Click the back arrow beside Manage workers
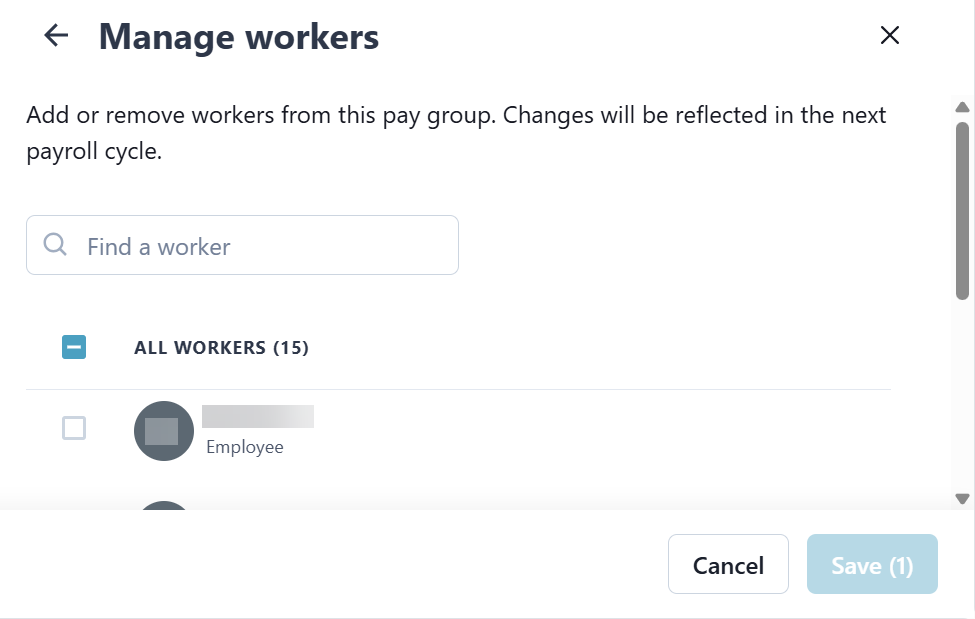Viewport: 975px width, 619px height. click(56, 36)
